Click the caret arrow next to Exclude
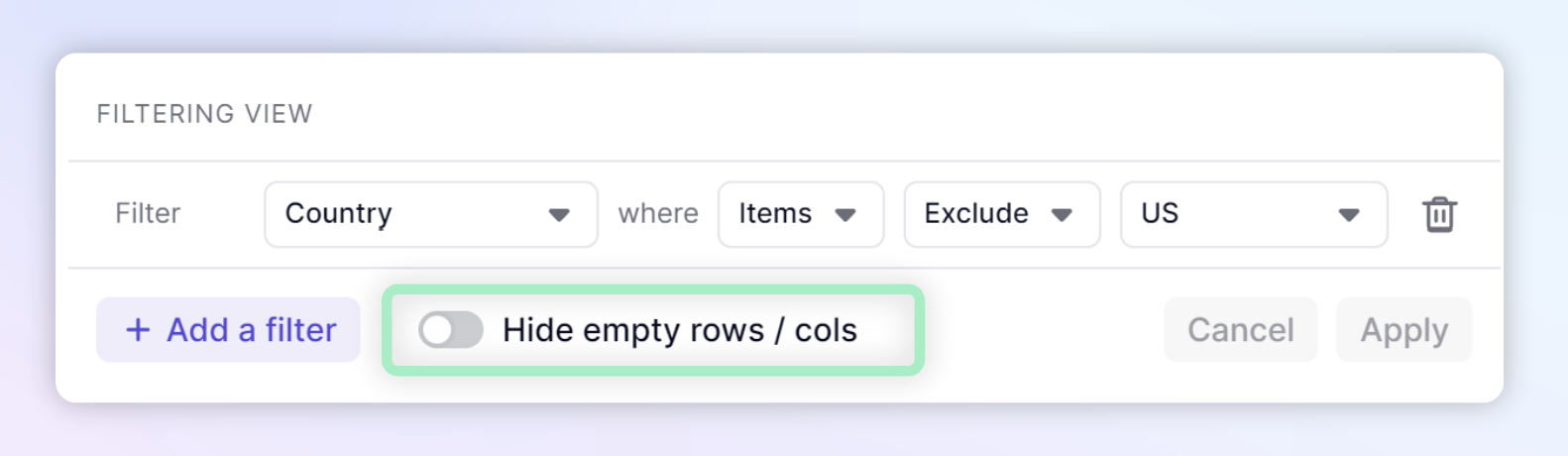The width and height of the screenshot is (1568, 456). coord(1062,215)
